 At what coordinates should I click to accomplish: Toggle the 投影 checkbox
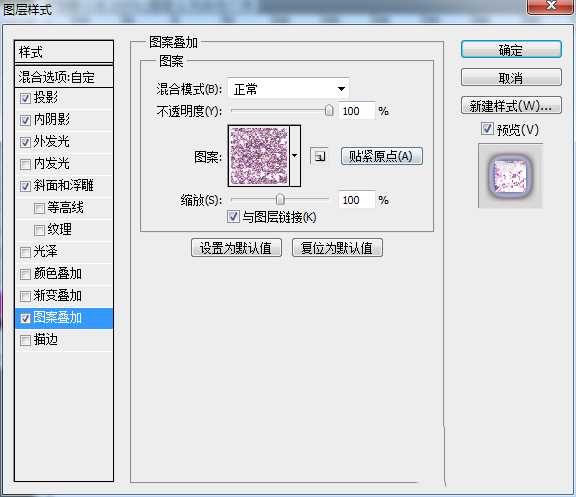coord(25,98)
